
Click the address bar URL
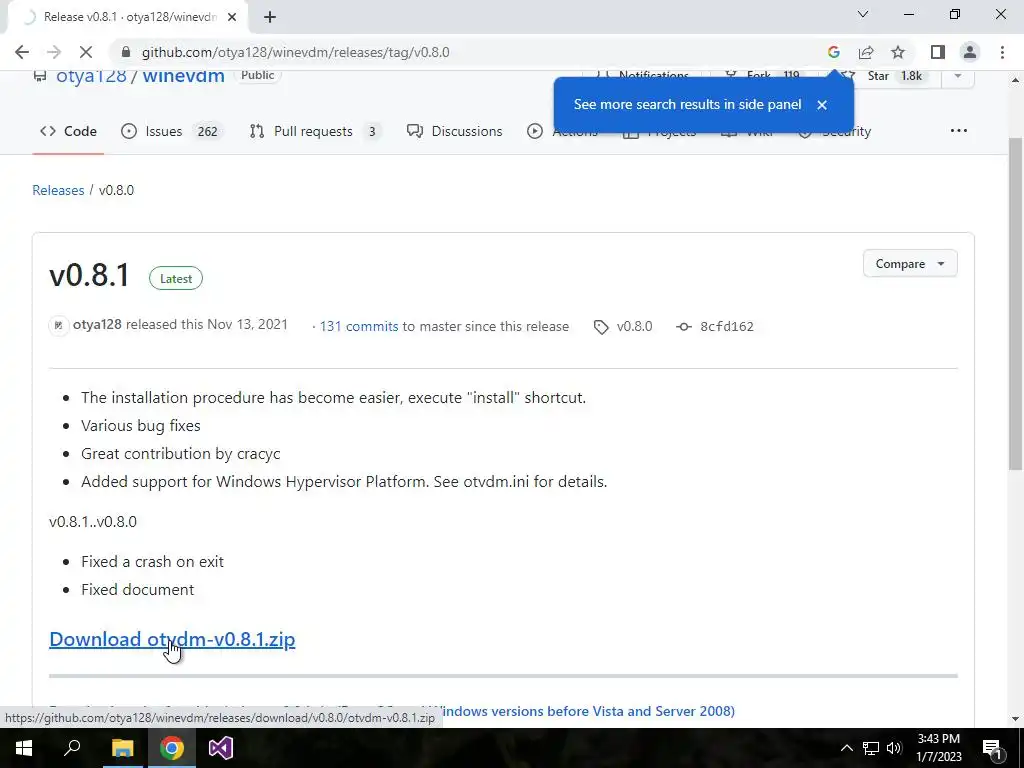[x=295, y=52]
